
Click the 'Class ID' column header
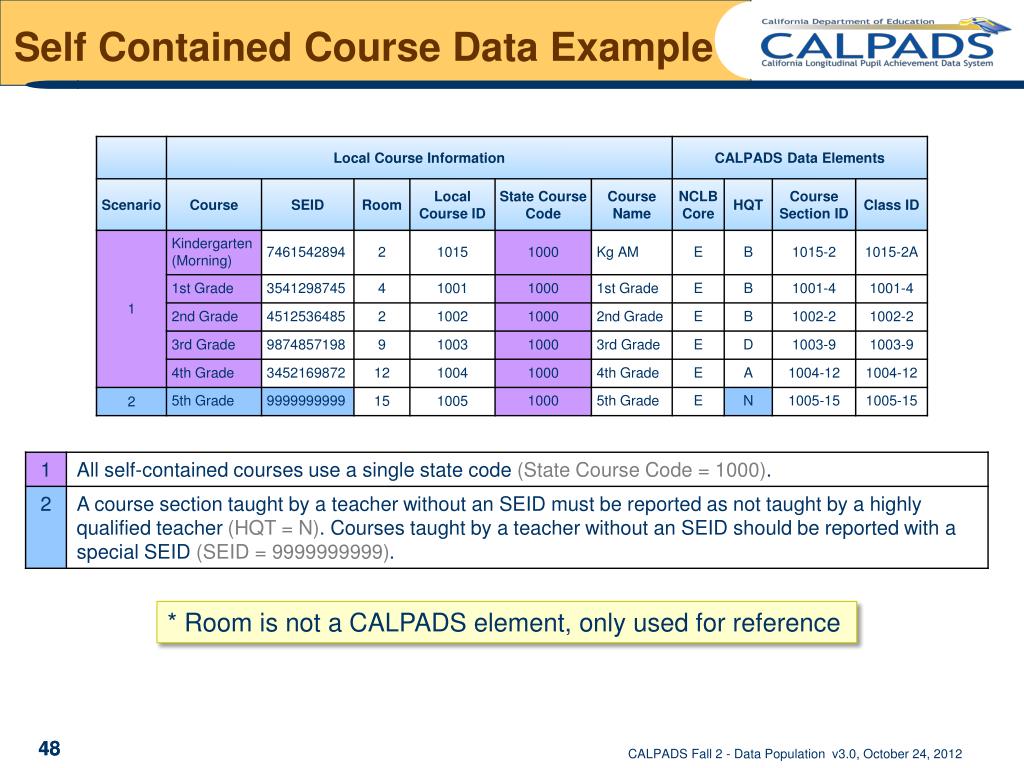coord(891,205)
